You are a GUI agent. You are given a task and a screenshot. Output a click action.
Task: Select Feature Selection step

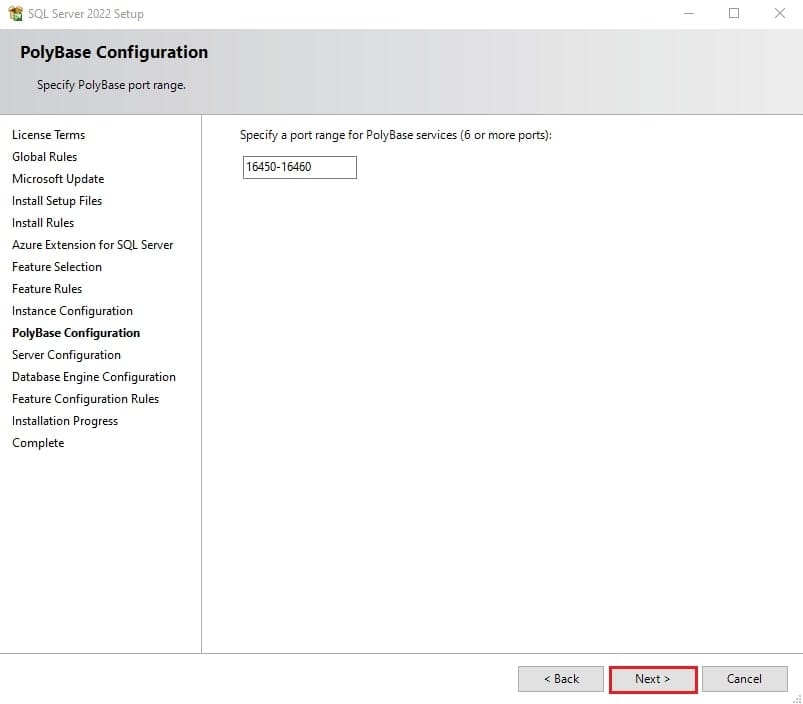point(57,267)
